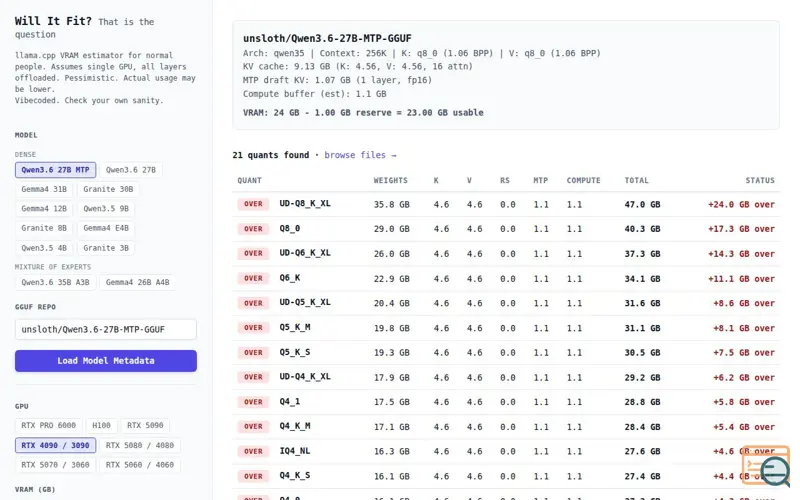The width and height of the screenshot is (800, 500).
Task: Click the Q4_K_M quant name
Action: (294, 426)
